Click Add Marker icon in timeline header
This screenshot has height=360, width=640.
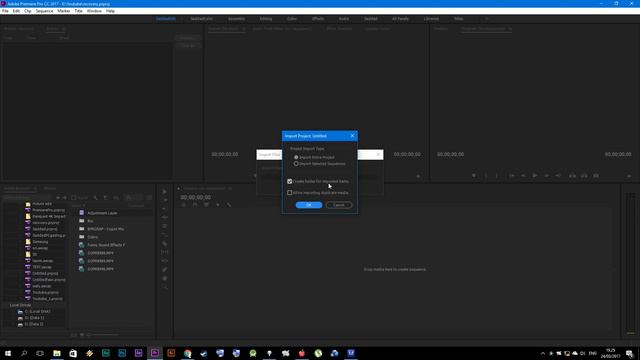coord(218,204)
